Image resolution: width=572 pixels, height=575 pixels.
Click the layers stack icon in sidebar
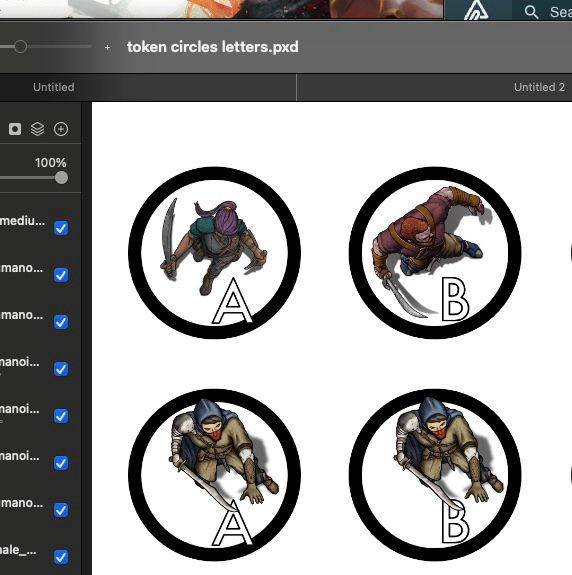37,129
